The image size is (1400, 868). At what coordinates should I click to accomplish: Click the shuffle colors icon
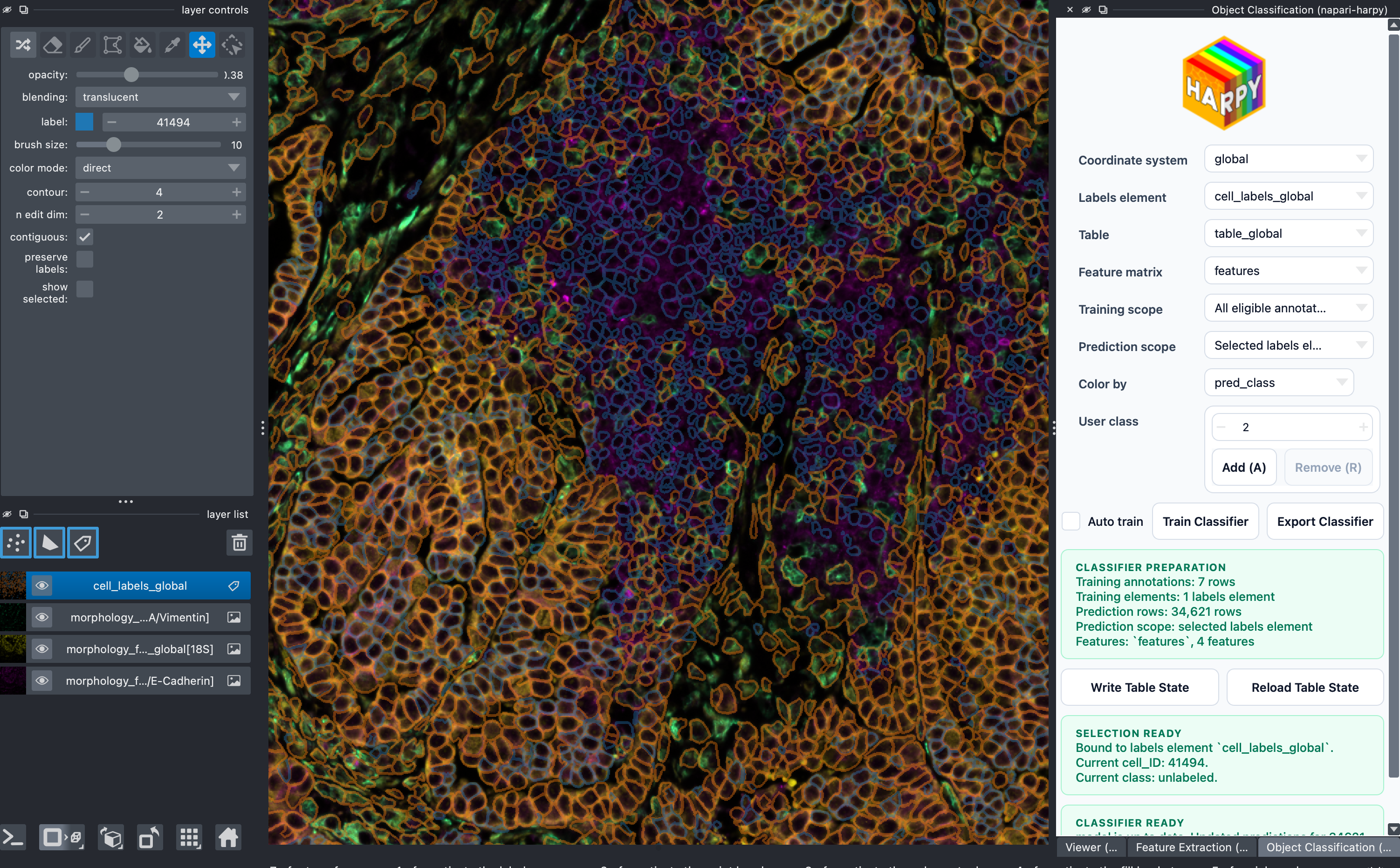coord(23,45)
